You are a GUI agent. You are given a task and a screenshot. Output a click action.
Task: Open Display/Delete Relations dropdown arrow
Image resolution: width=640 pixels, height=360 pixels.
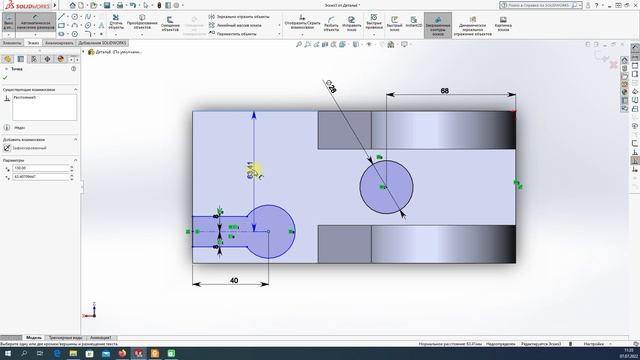[302, 35]
